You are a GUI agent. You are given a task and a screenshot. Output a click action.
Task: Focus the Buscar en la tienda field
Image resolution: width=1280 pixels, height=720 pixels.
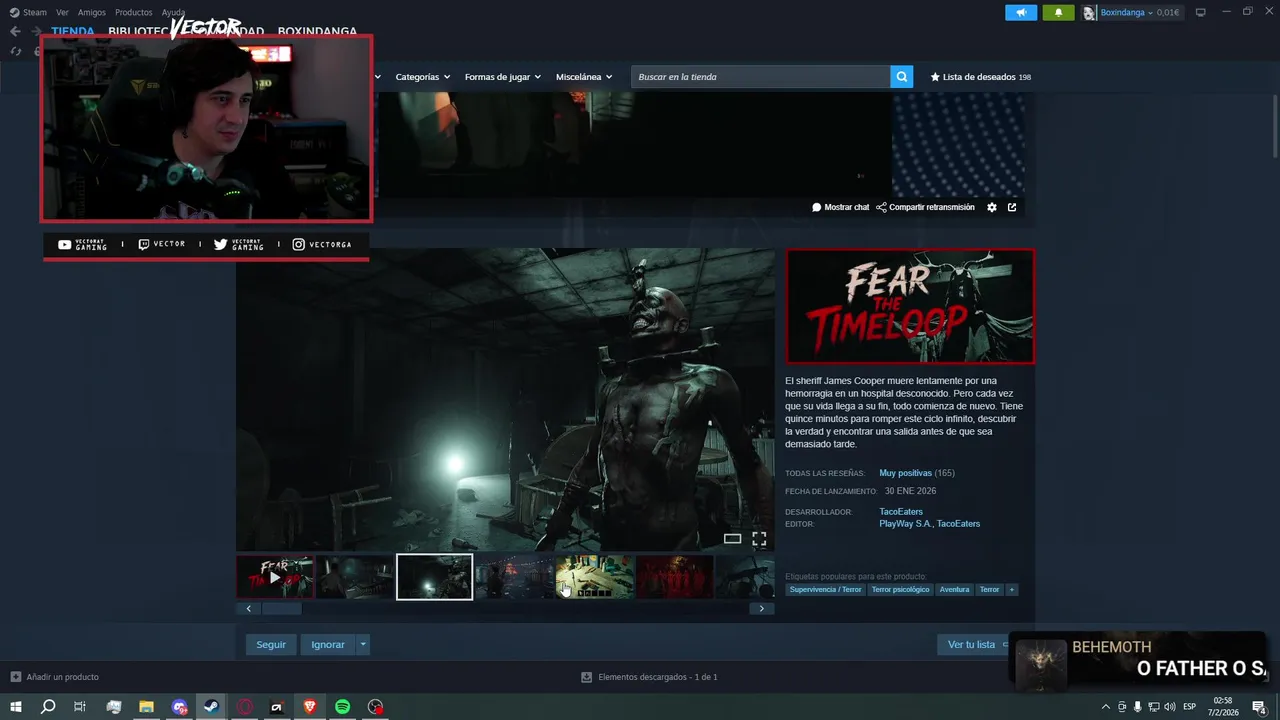coord(760,77)
